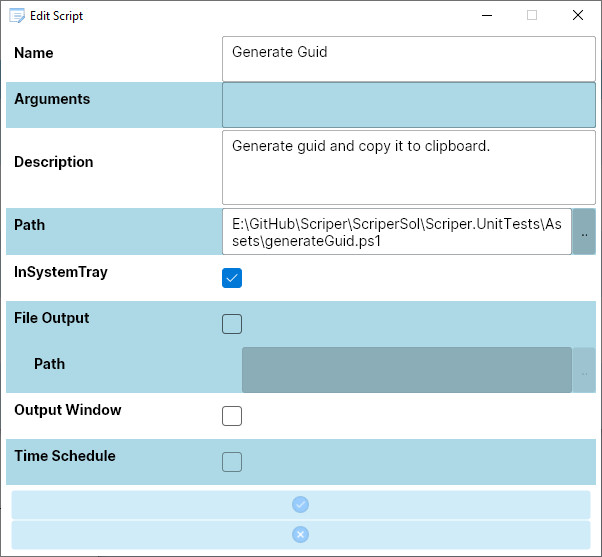
Task: Click the Name field containing Generate Guid
Action: click(408, 59)
